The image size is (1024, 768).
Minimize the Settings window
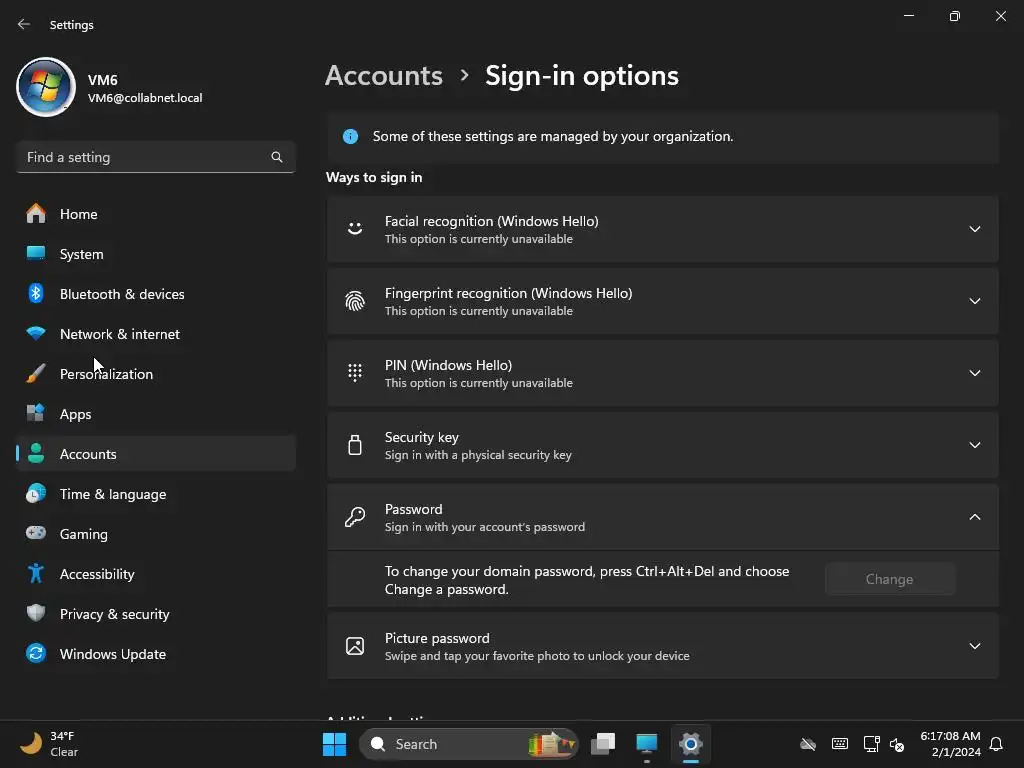coord(908,16)
